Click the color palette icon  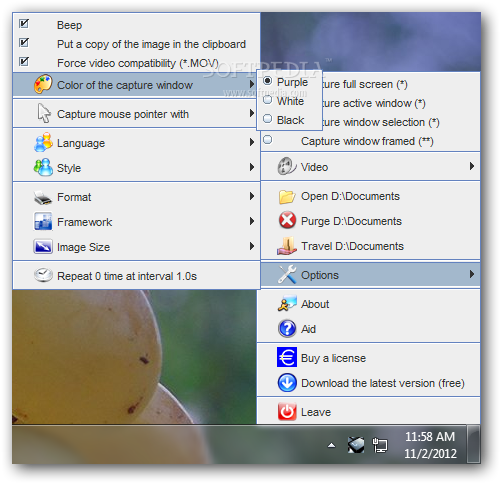pyautogui.click(x=43, y=84)
